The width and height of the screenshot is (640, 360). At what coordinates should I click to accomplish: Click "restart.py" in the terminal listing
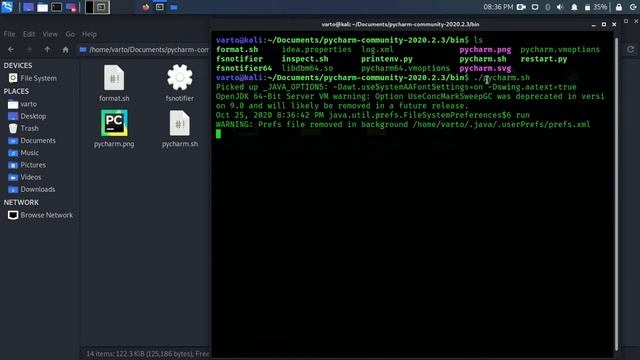pyautogui.click(x=544, y=59)
